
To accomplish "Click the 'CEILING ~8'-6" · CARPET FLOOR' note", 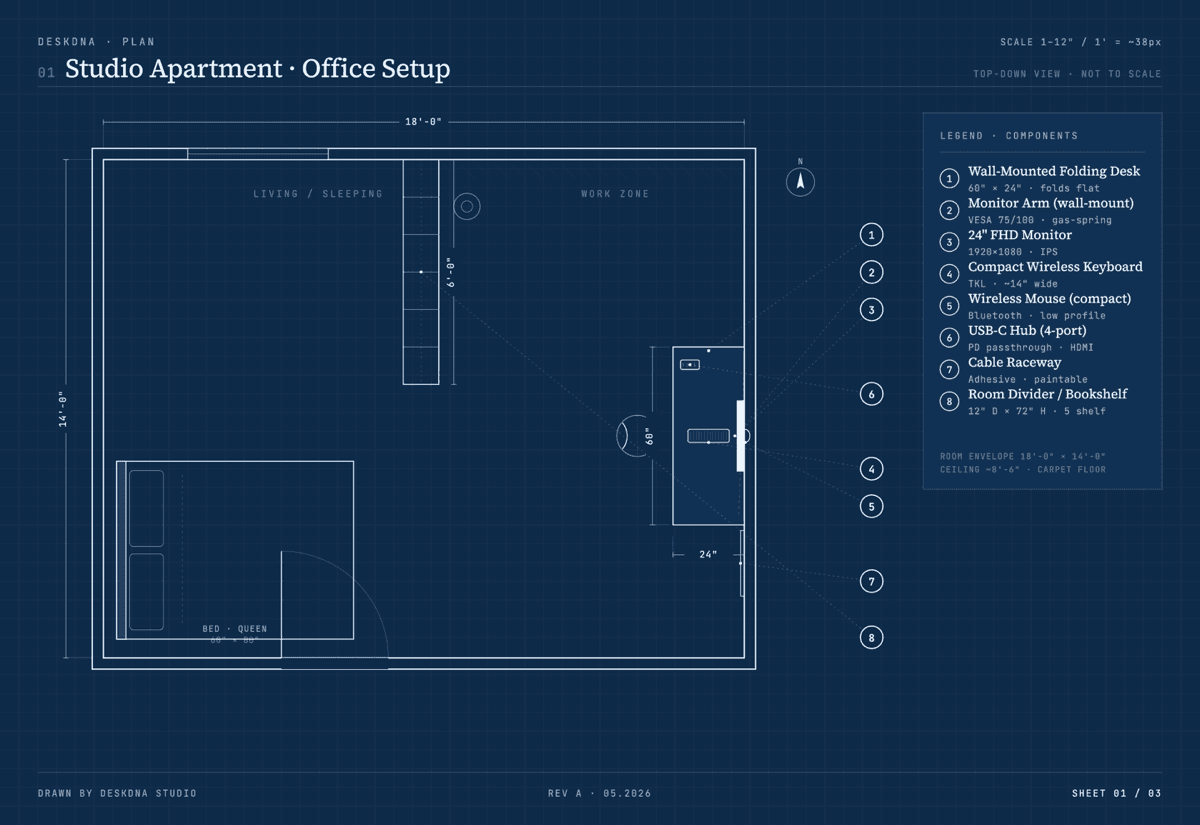I will [x=1023, y=470].
